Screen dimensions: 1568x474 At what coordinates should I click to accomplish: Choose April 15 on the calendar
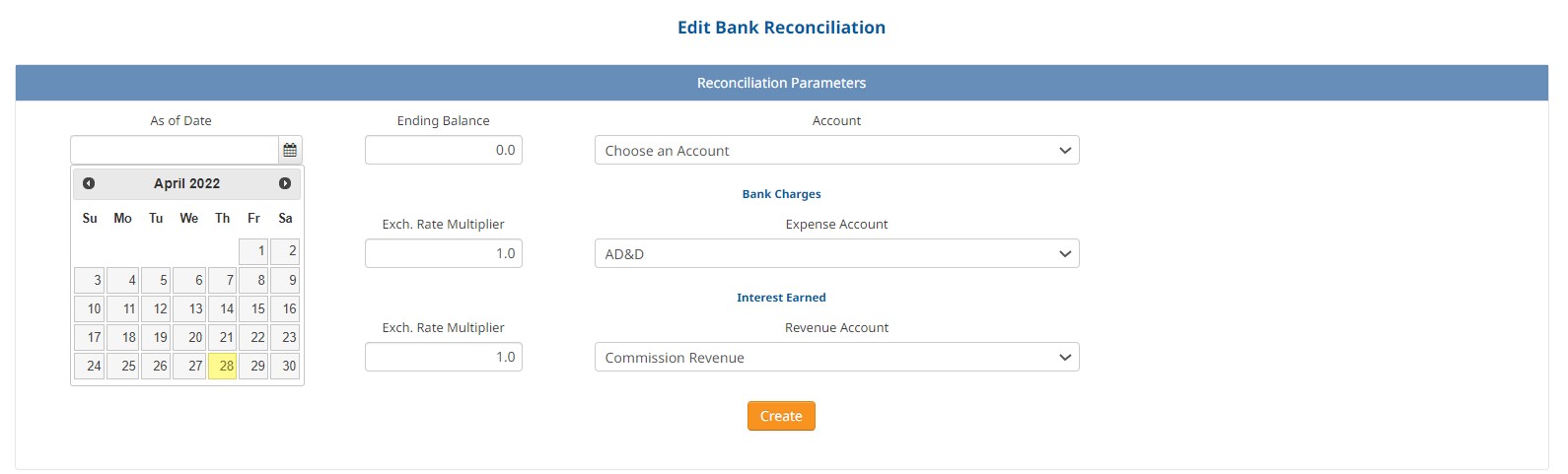point(253,308)
